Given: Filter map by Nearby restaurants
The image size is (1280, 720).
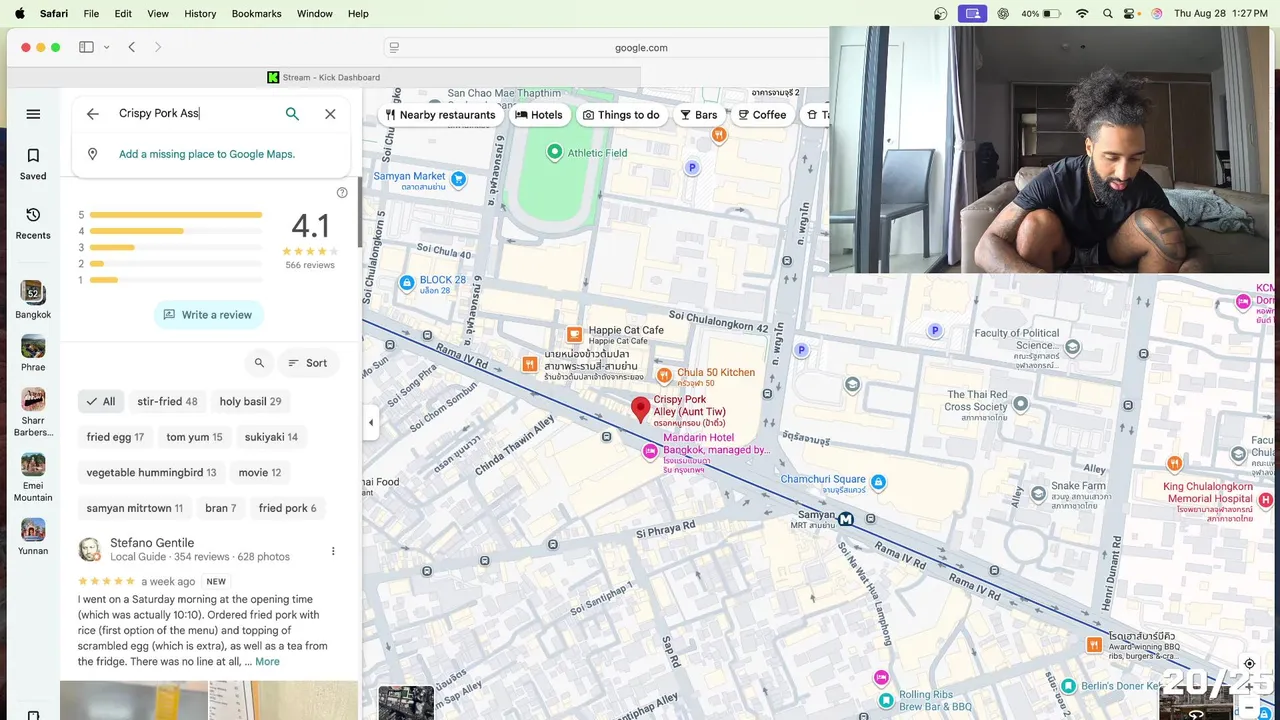Looking at the screenshot, I should (441, 115).
